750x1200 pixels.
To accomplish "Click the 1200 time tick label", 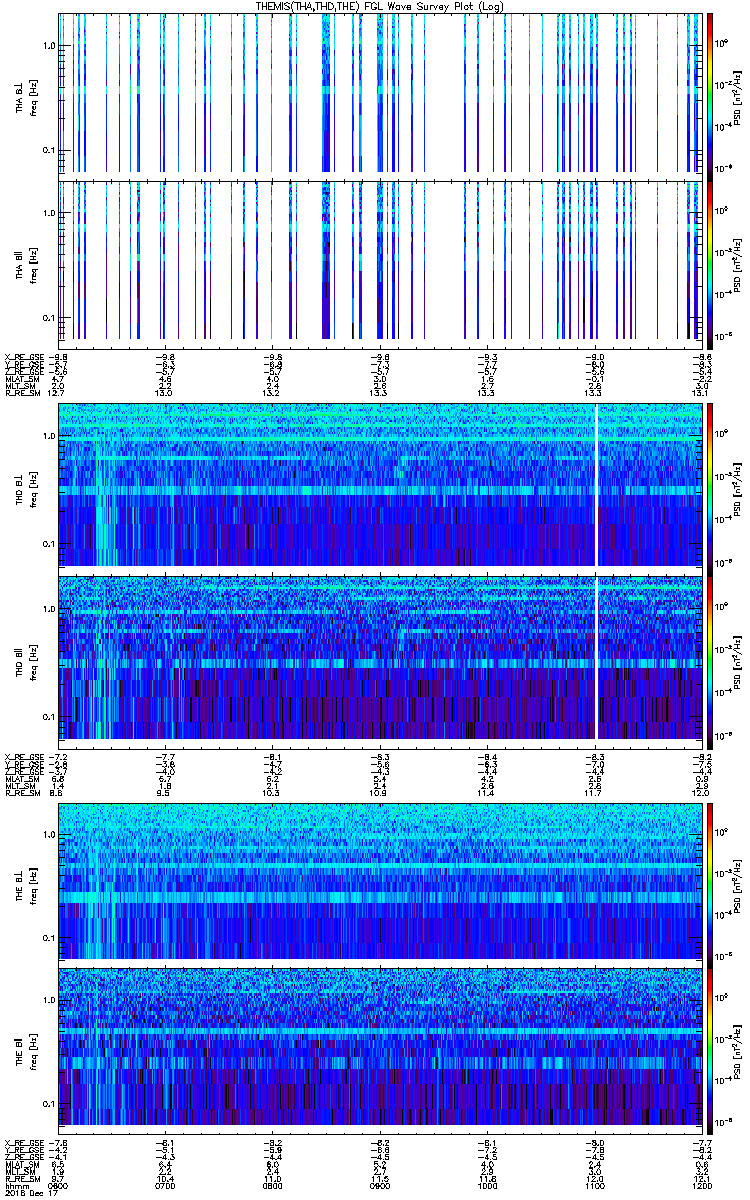I will [x=703, y=1185].
